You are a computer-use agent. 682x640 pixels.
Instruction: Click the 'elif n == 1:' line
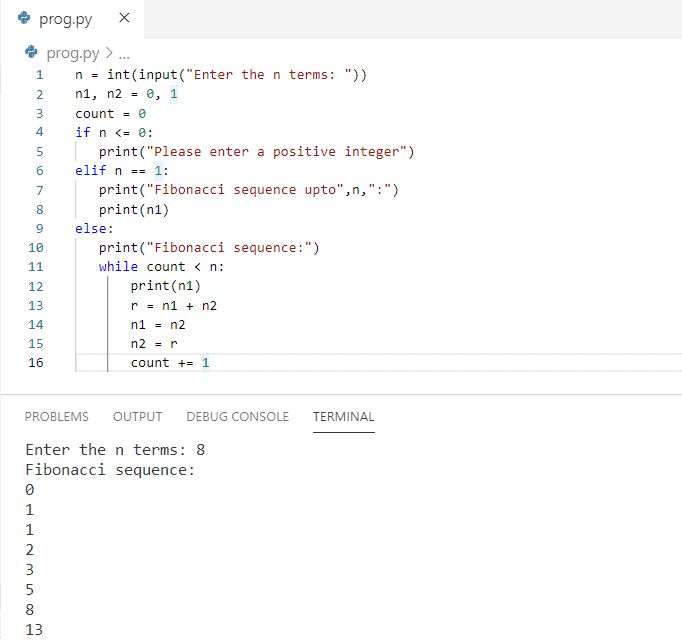(x=122, y=170)
